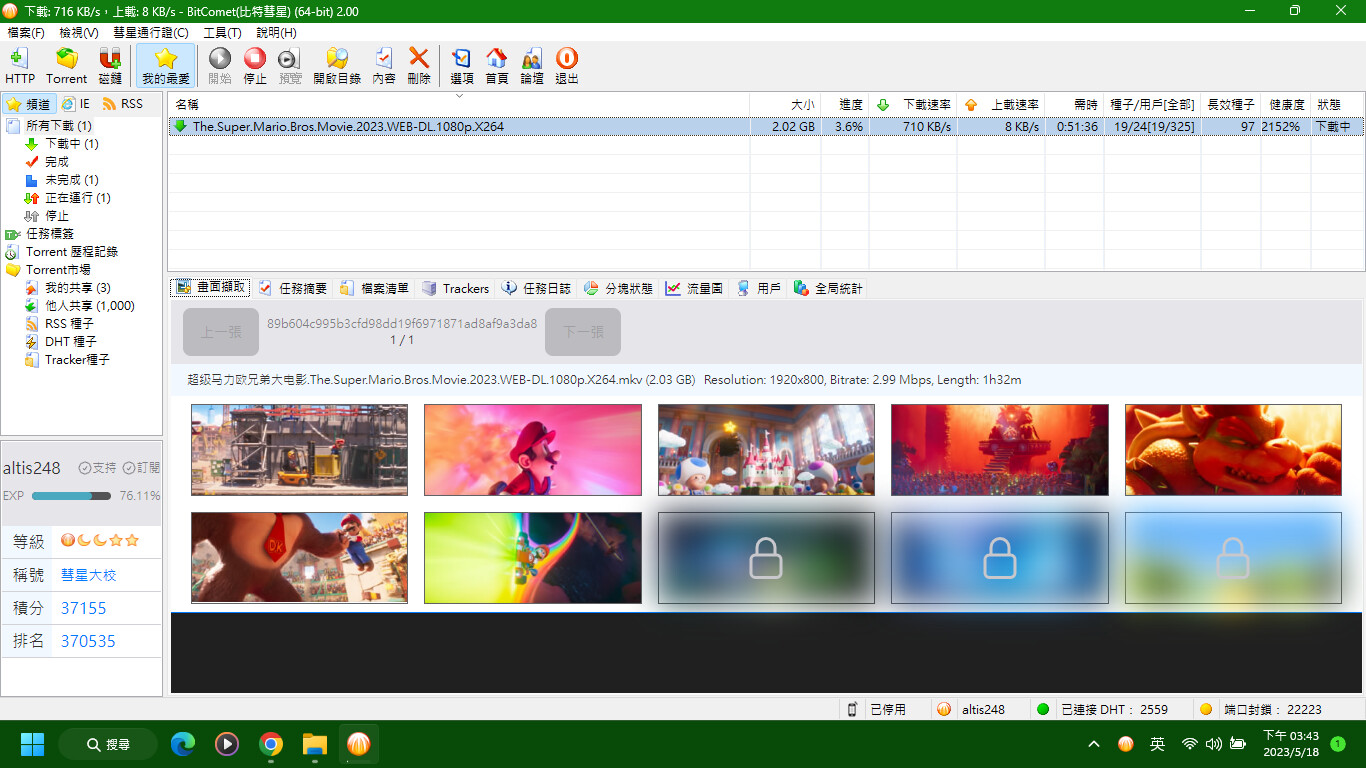The height and width of the screenshot is (768, 1366).
Task: Open the download folder with 開啟目錄
Action: click(337, 66)
